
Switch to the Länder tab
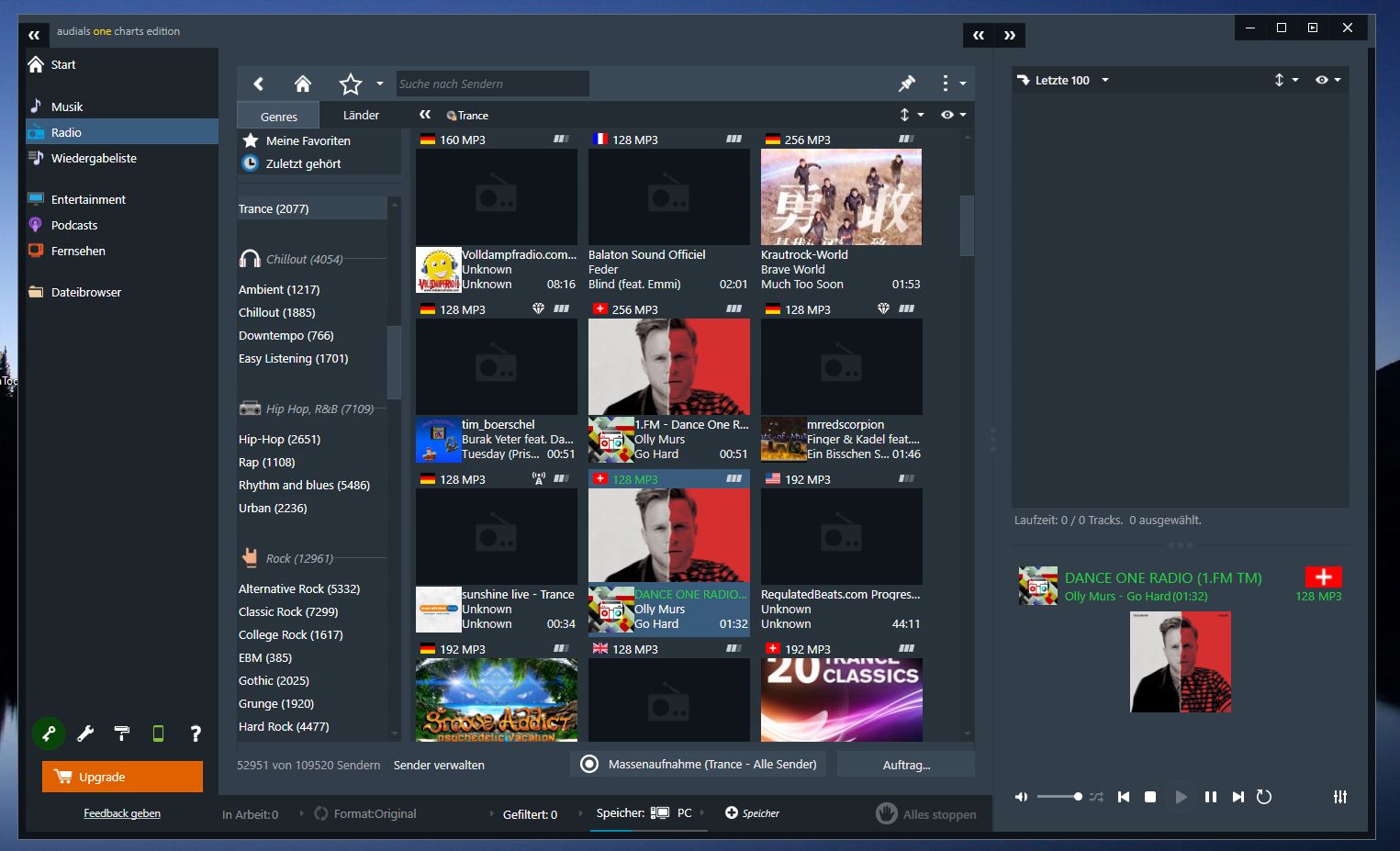361,115
